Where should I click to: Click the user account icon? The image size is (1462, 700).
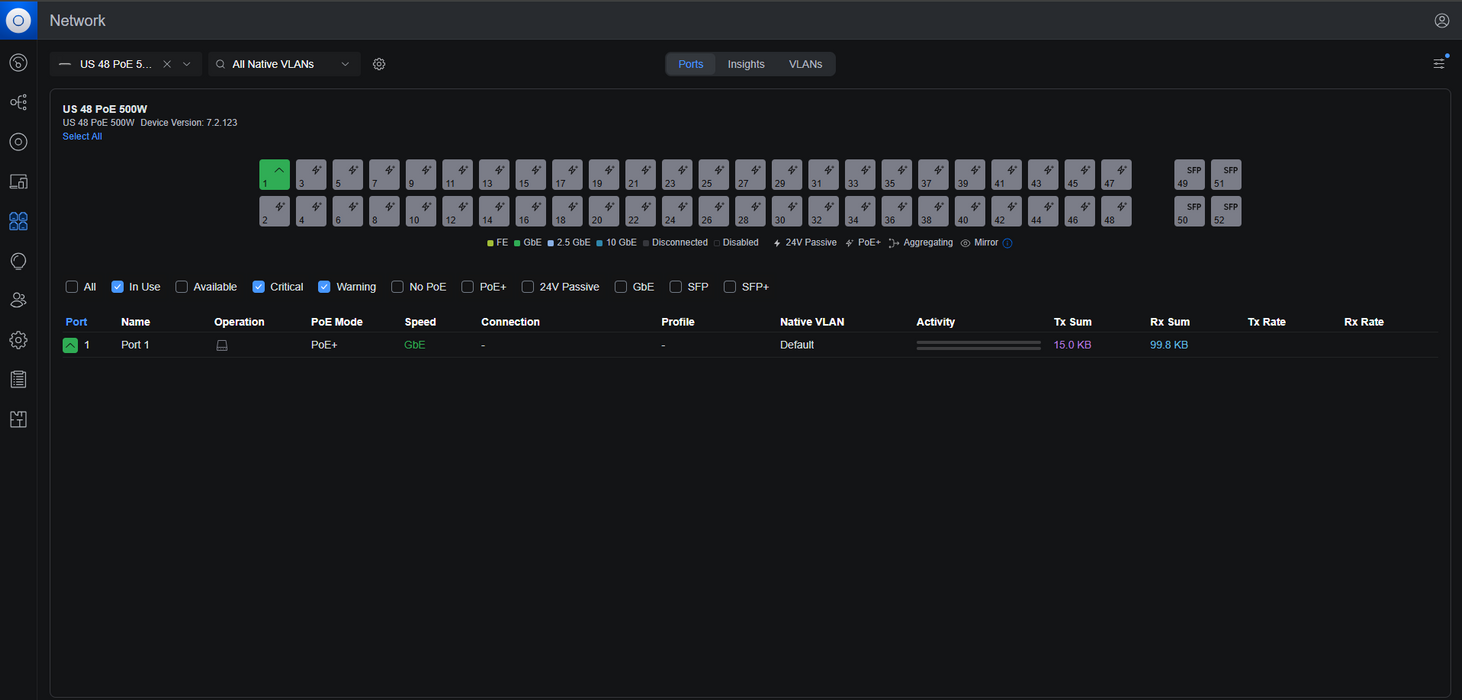[1441, 20]
